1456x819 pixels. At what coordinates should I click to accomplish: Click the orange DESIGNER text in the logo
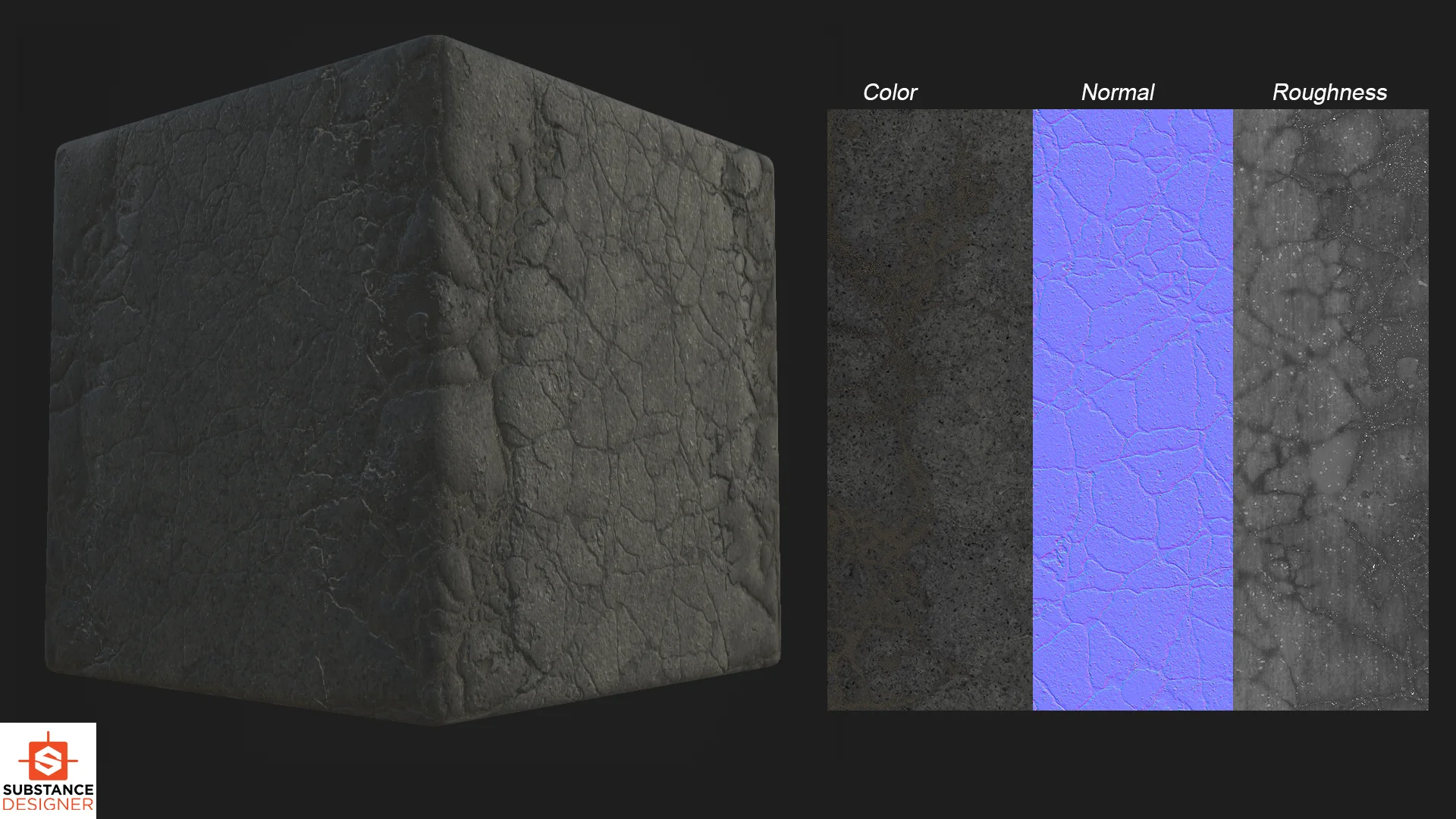pyautogui.click(x=48, y=805)
